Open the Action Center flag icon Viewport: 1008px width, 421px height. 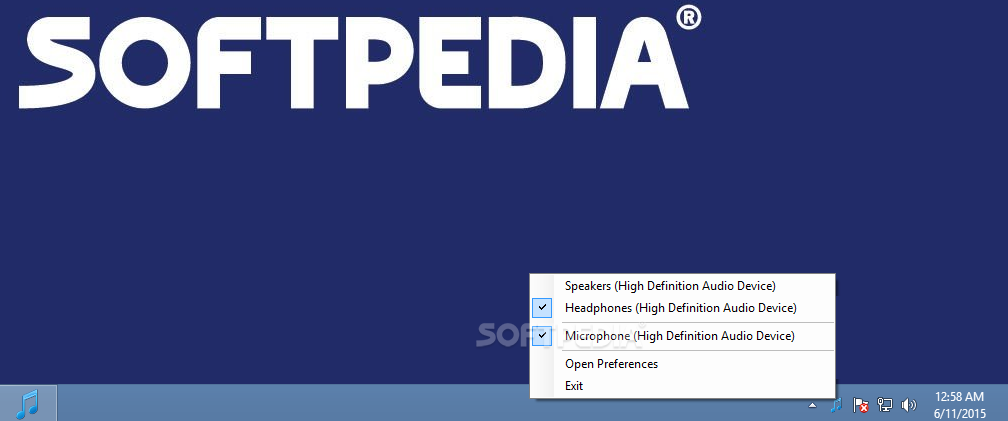point(861,405)
